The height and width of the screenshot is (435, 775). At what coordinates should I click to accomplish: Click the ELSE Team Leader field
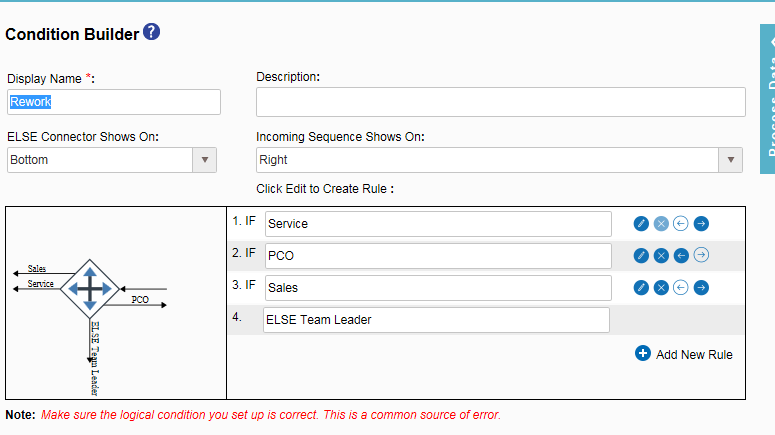pos(435,320)
